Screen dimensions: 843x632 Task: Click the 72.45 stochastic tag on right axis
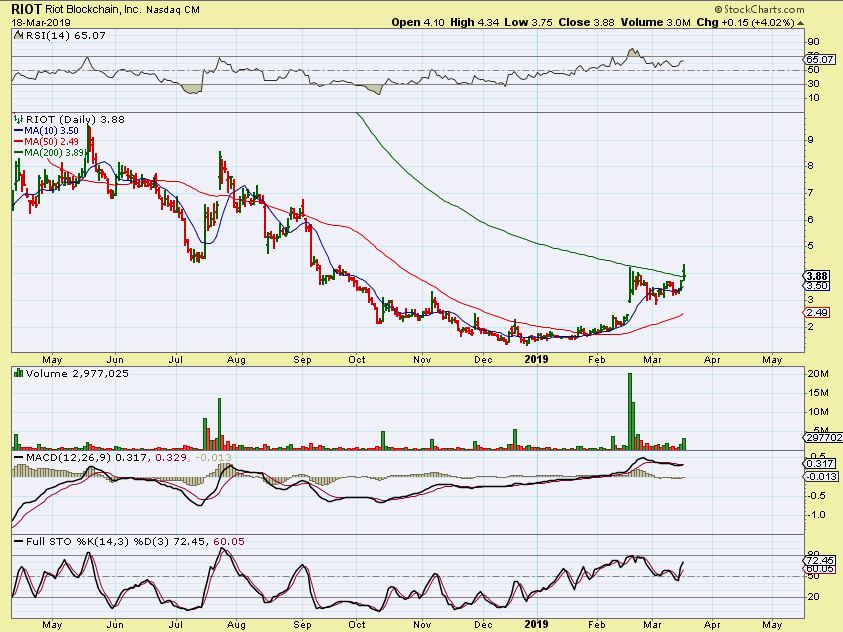coord(820,561)
